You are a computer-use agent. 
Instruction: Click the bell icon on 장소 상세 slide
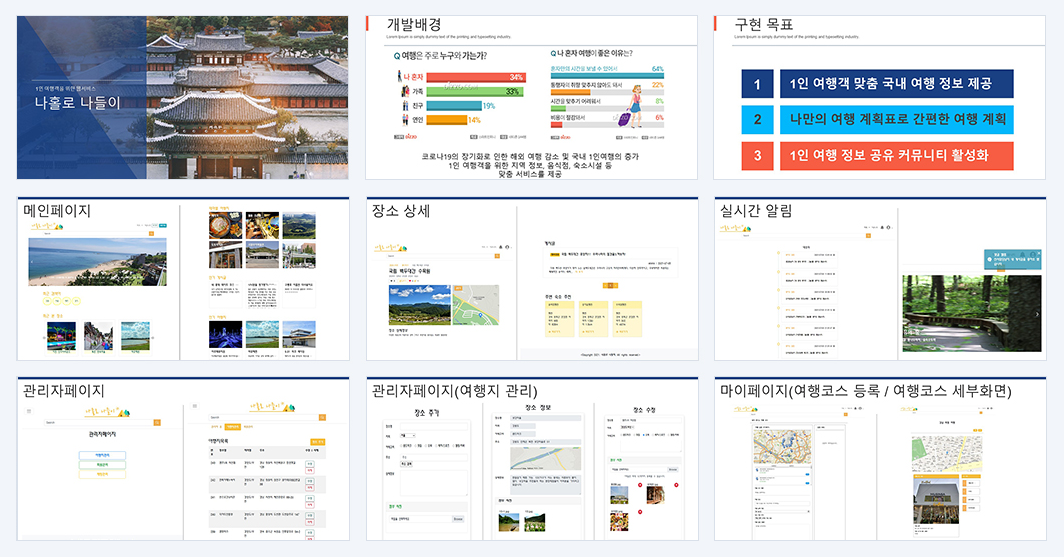[x=501, y=247]
